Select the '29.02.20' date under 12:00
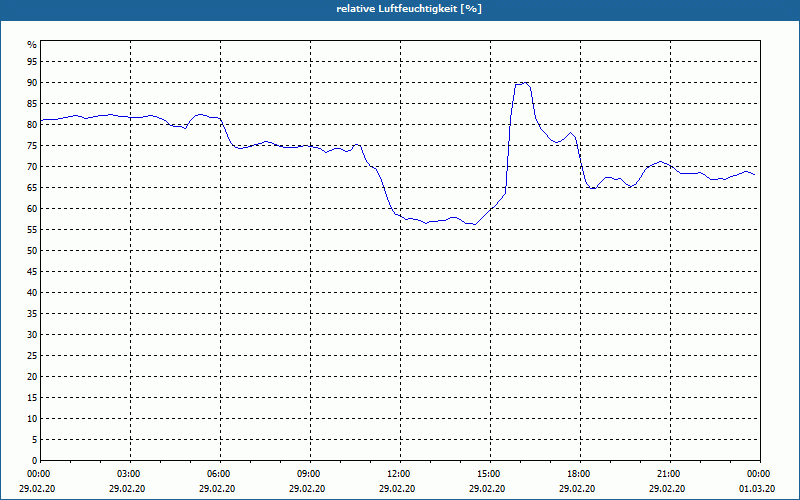The width and height of the screenshot is (800, 500). point(397,489)
